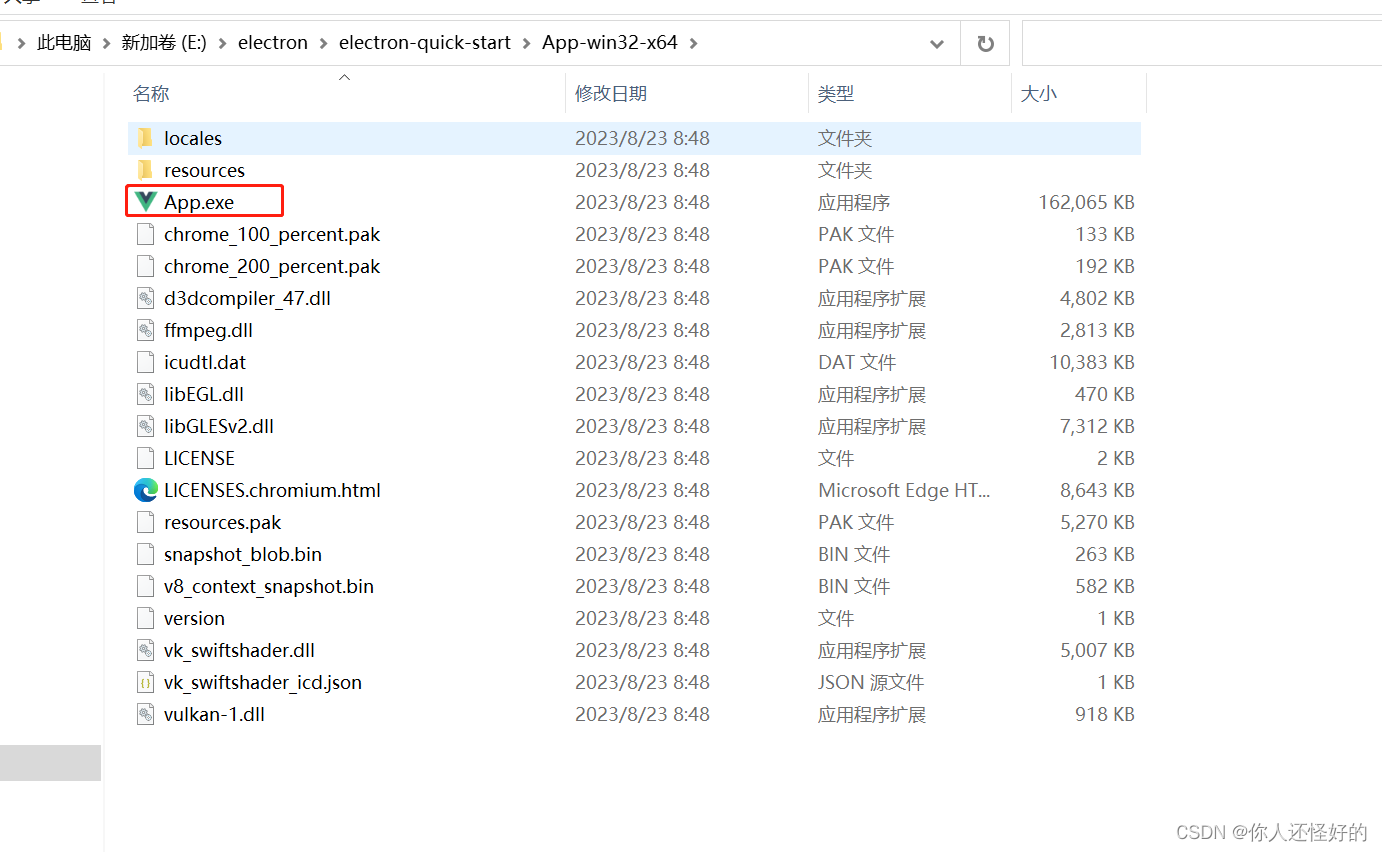1382x852 pixels.
Task: Click the 162,065 KB size cell
Action: pos(1086,202)
